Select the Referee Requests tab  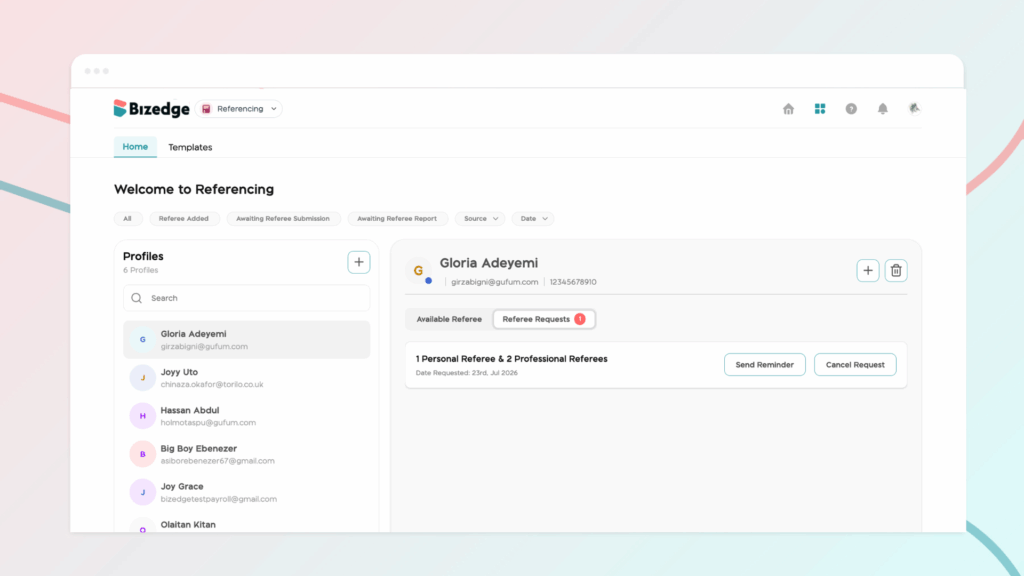pyautogui.click(x=544, y=319)
